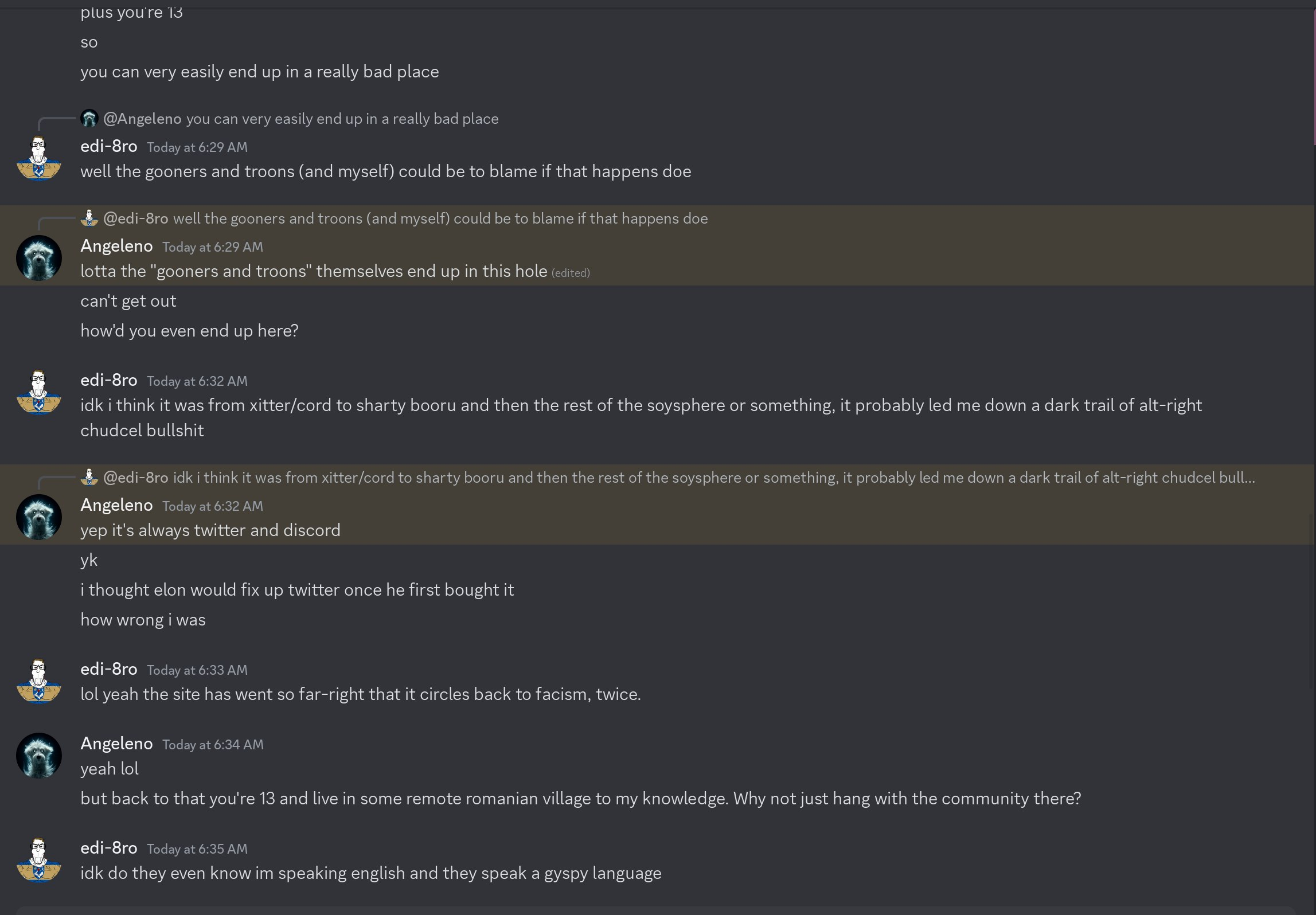
Task: Click Angeleno avatar at 6:34 AM message
Action: point(38,756)
